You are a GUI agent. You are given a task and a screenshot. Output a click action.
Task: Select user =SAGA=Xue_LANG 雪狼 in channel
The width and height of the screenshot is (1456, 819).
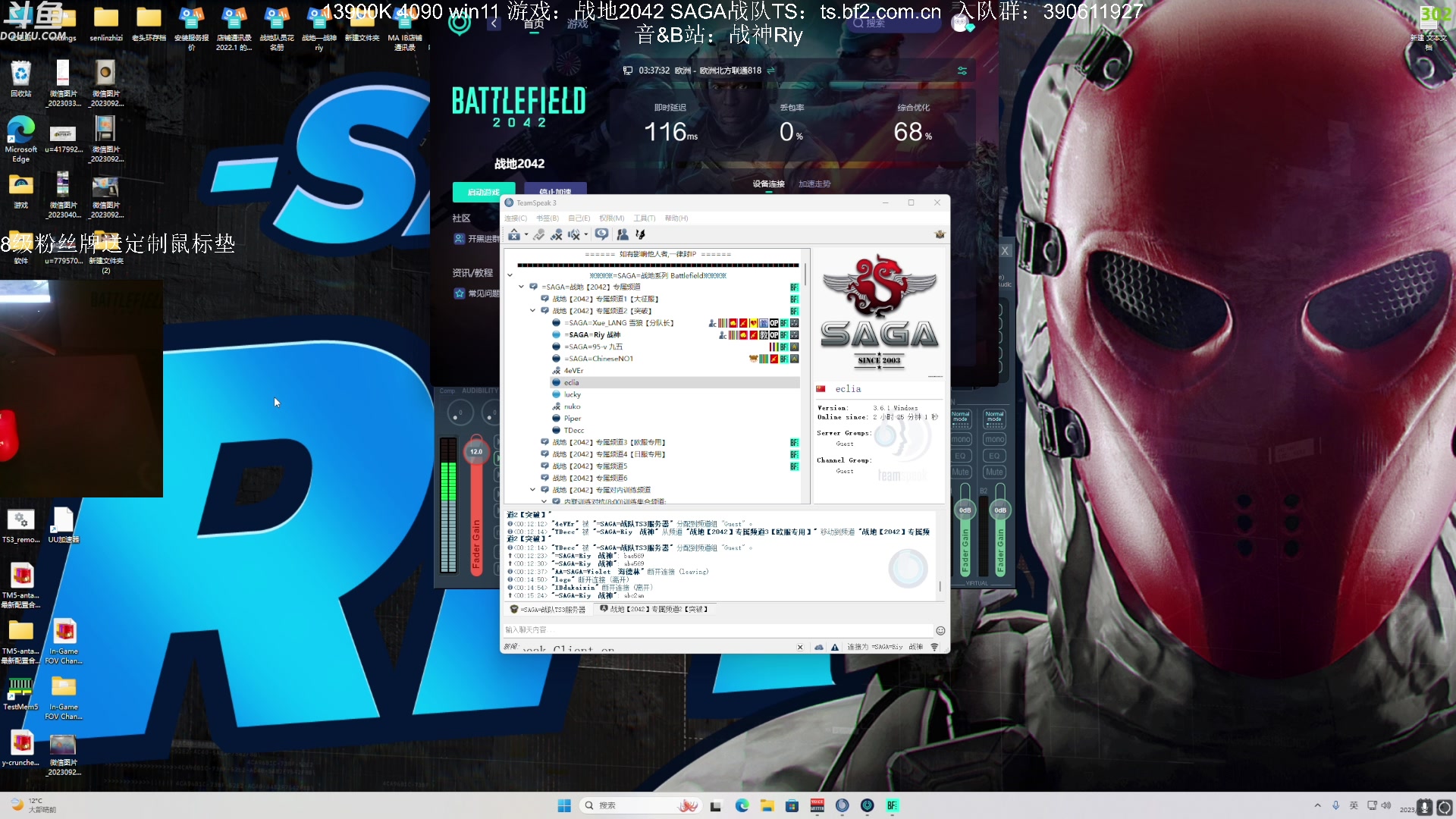point(619,323)
